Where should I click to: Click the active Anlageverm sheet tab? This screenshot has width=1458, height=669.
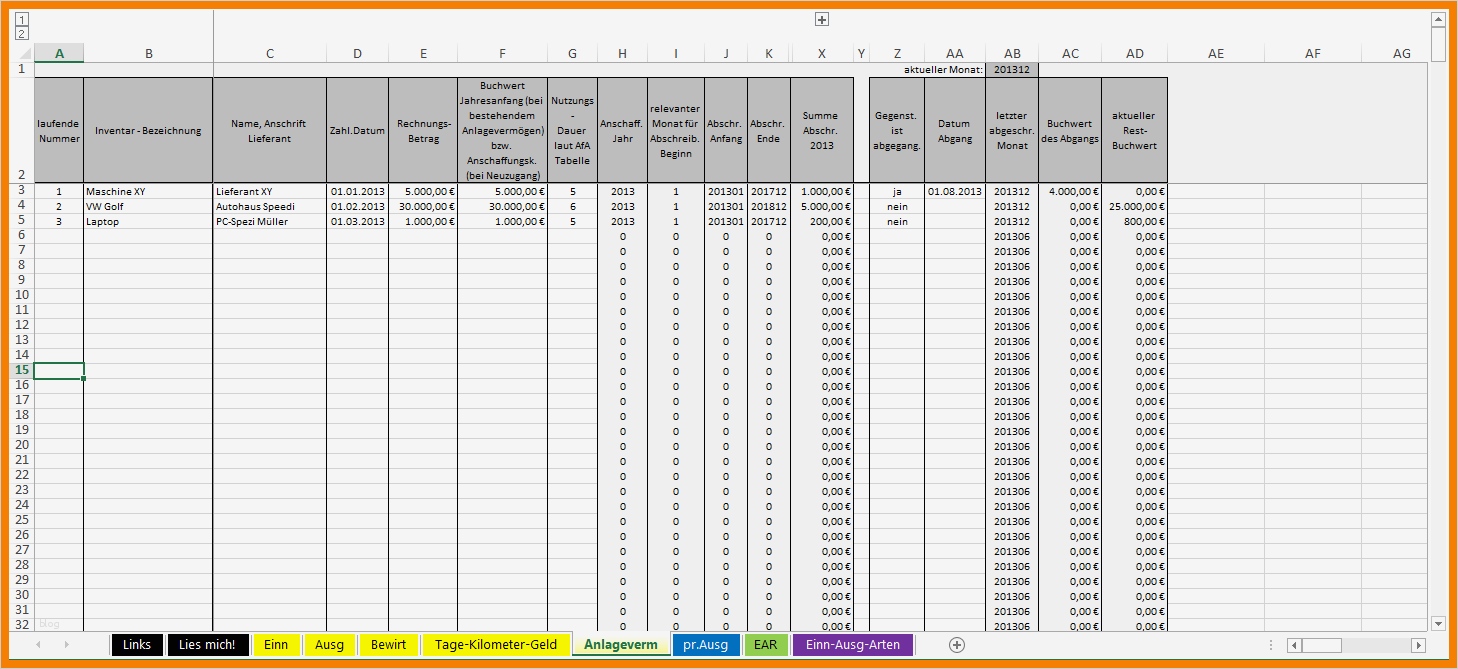tap(620, 645)
